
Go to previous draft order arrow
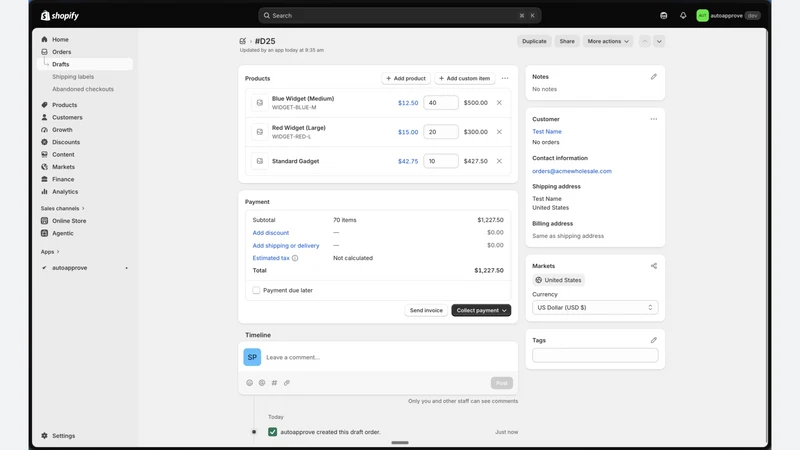point(645,41)
